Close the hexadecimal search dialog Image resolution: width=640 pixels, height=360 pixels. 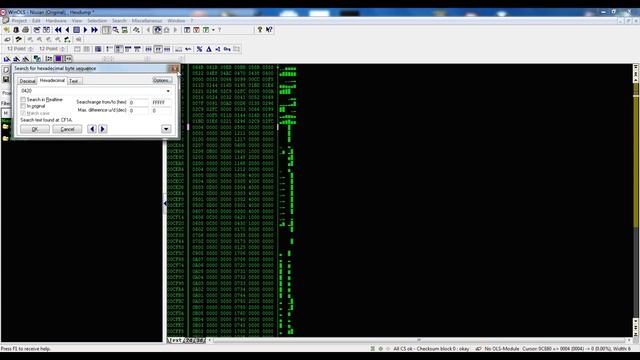coord(174,68)
